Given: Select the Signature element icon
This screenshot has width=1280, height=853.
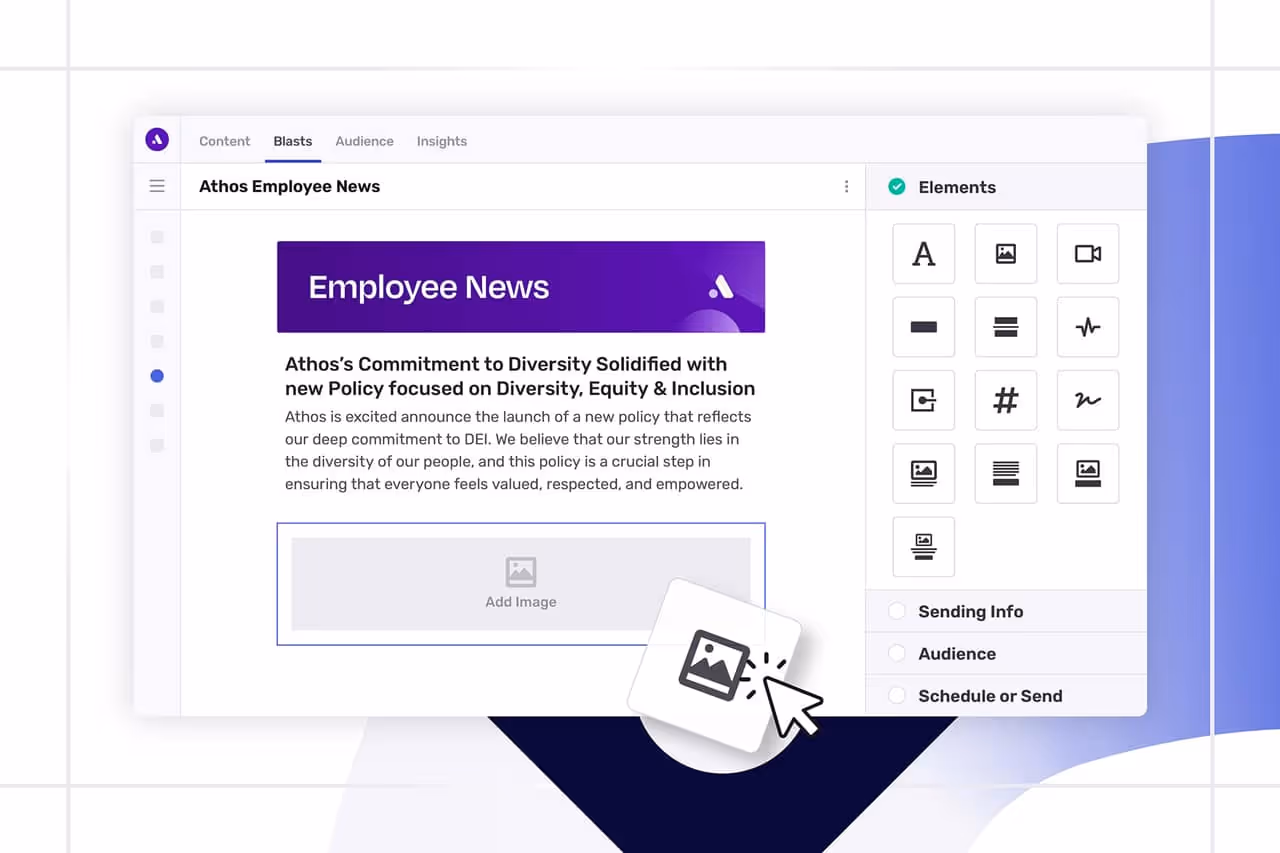Looking at the screenshot, I should [x=1087, y=400].
